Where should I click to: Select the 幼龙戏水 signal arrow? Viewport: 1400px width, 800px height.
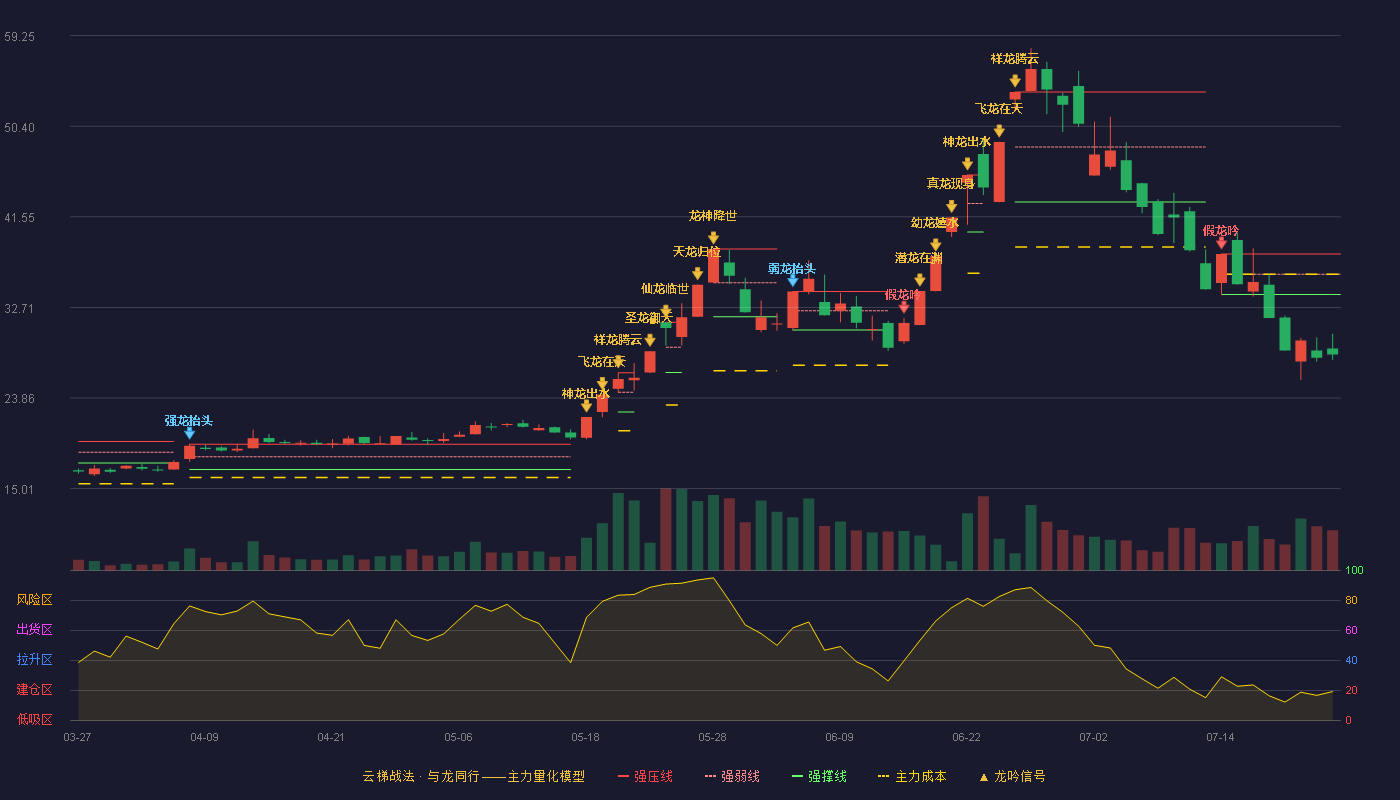(935, 244)
